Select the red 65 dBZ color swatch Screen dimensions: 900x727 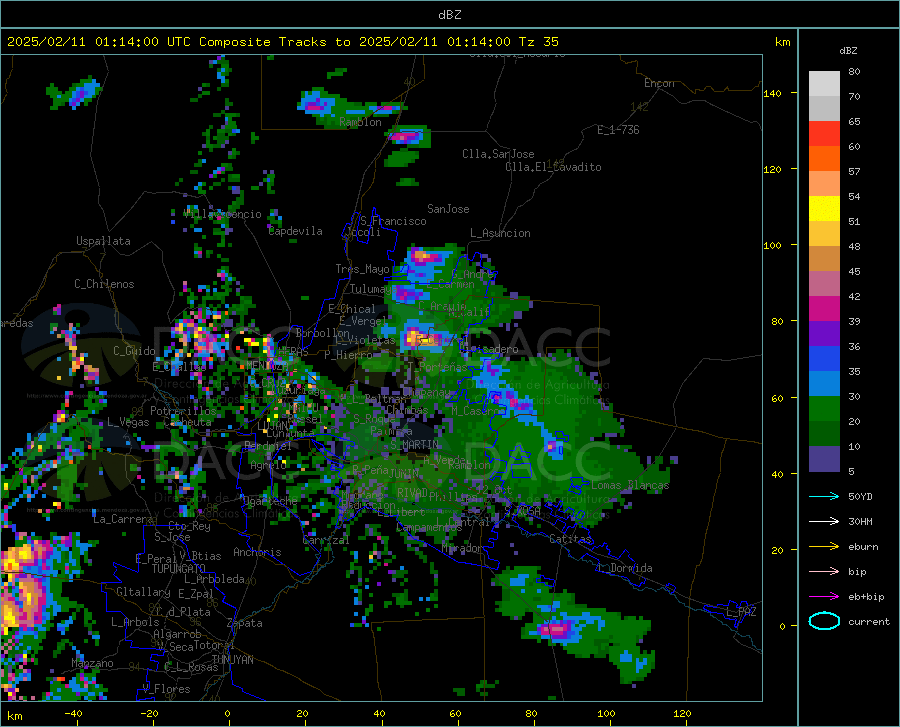point(824,133)
